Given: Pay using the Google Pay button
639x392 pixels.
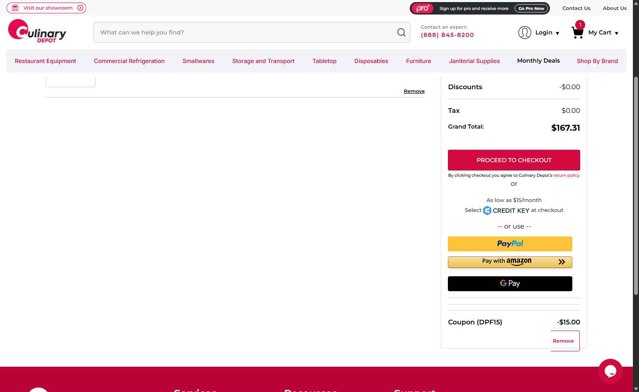Looking at the screenshot, I should 510,283.
